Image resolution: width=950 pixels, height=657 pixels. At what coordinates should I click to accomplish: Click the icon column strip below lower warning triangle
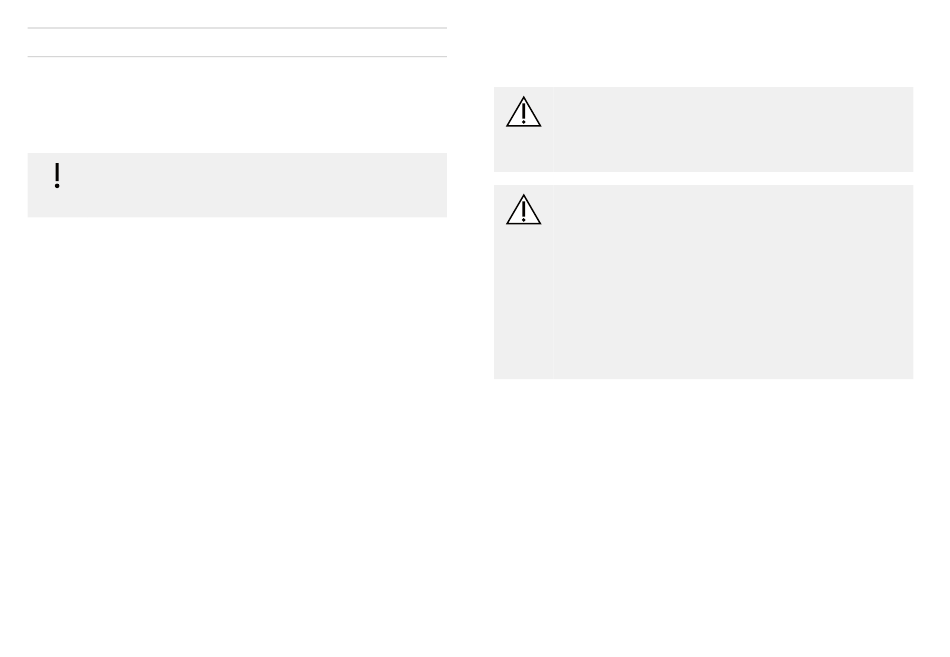point(523,302)
